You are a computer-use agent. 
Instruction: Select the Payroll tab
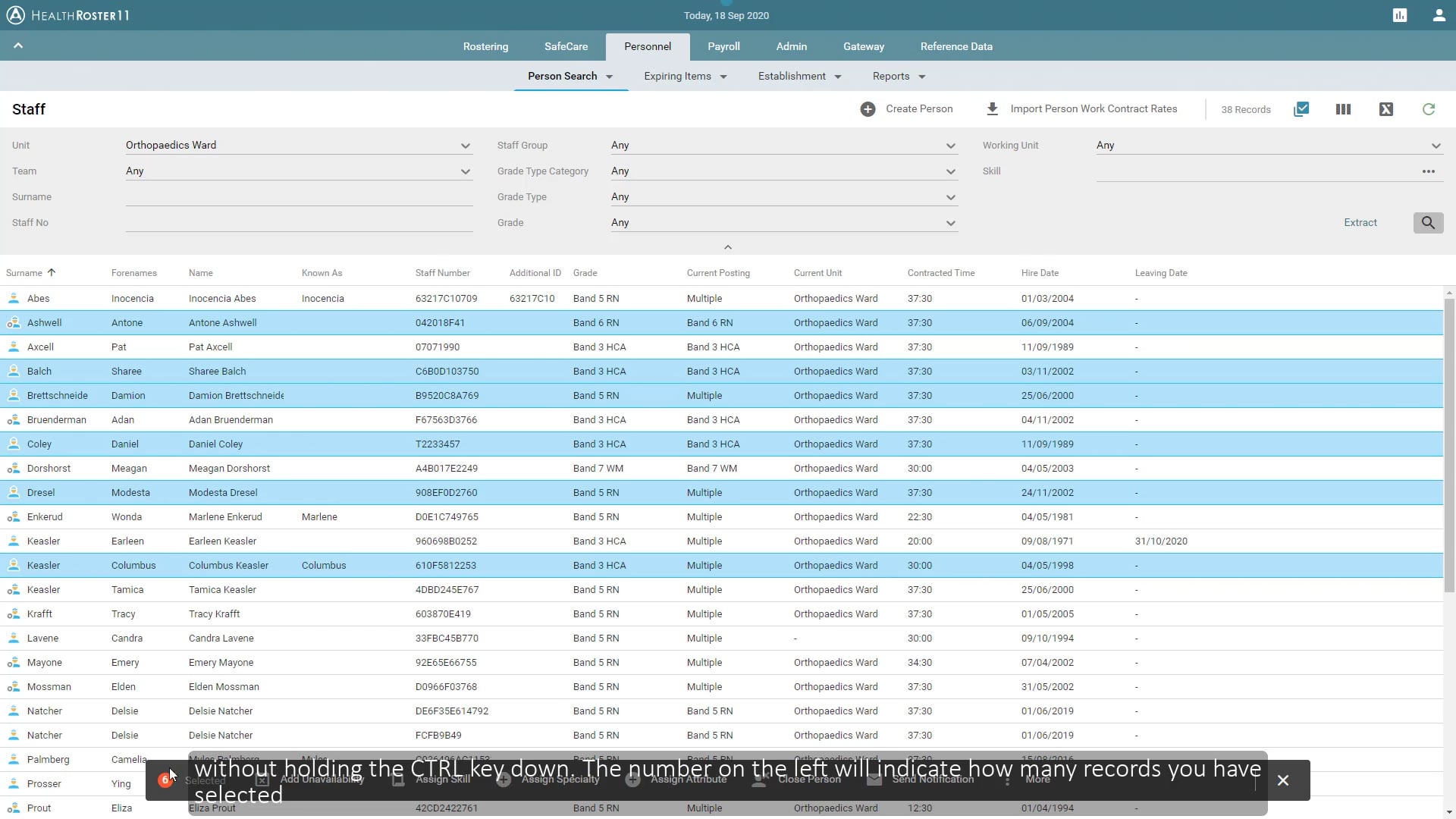[x=723, y=46]
